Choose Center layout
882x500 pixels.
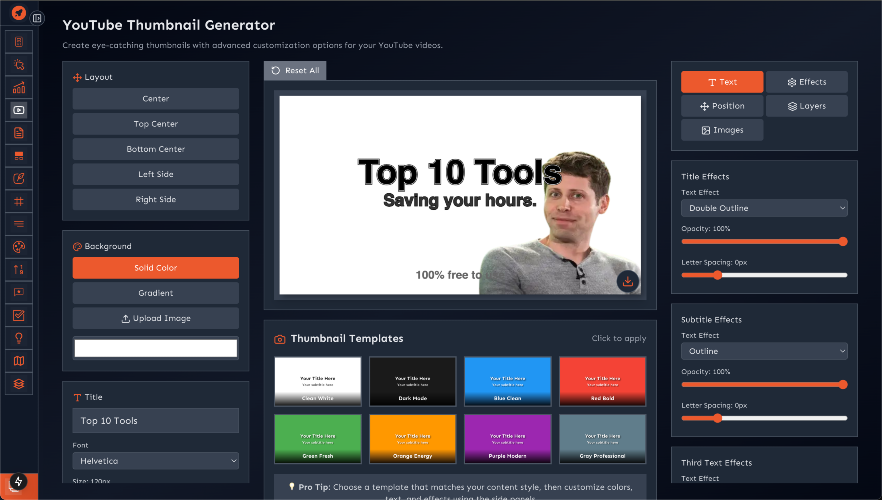click(x=156, y=98)
